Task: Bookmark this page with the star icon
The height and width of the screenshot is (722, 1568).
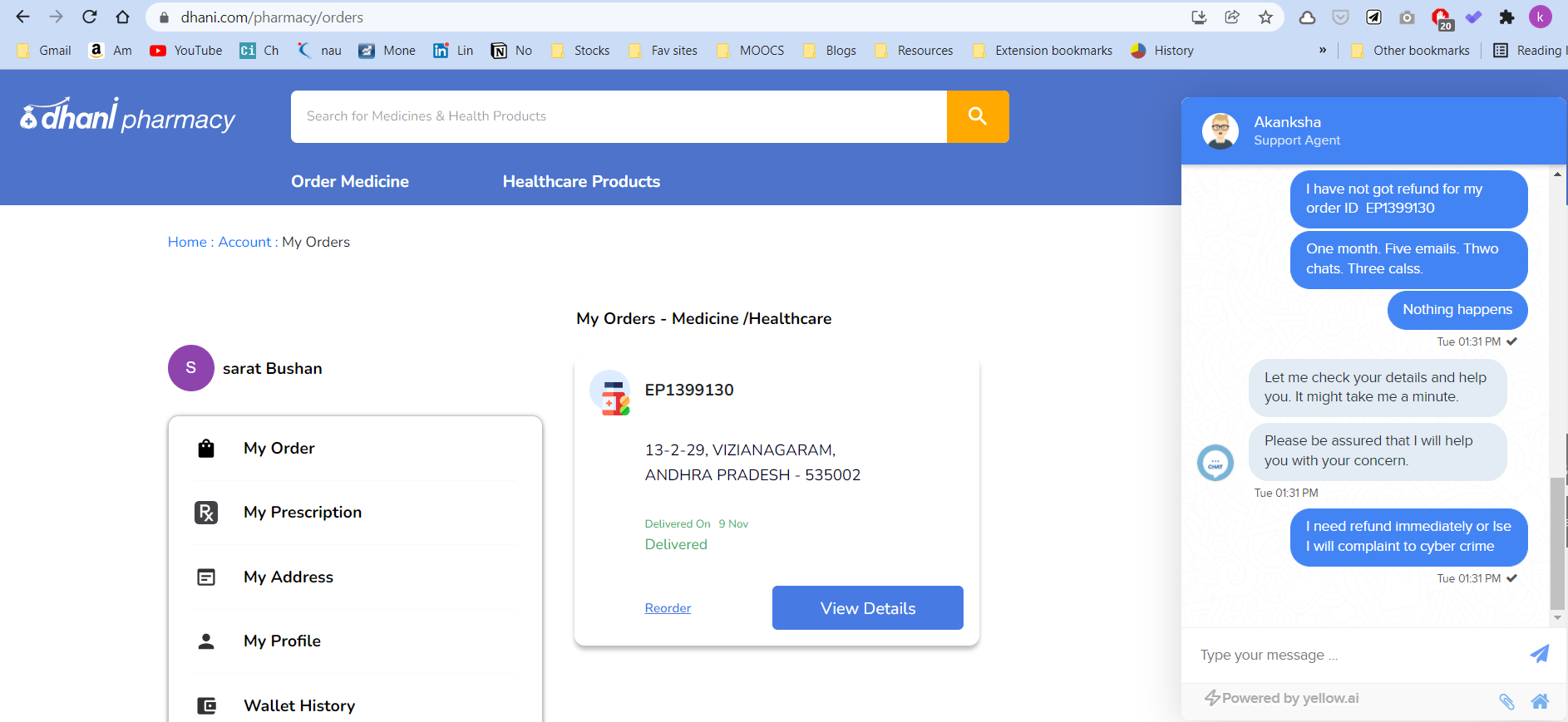Action: pyautogui.click(x=1265, y=17)
